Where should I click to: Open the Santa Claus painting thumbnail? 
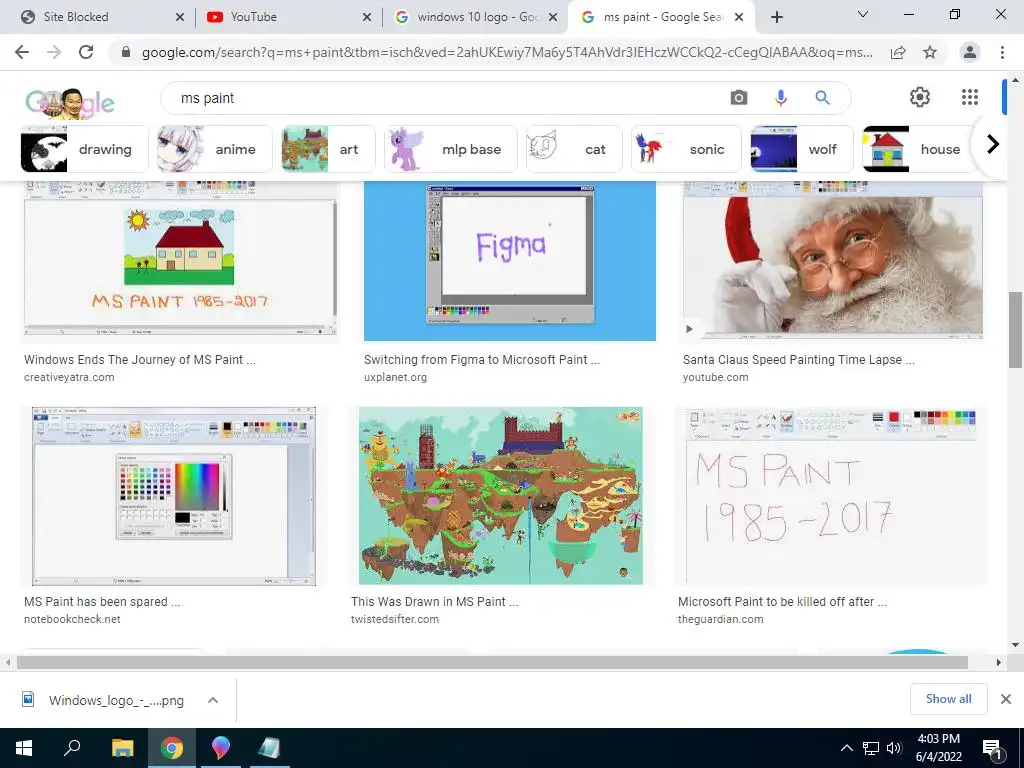[833, 261]
